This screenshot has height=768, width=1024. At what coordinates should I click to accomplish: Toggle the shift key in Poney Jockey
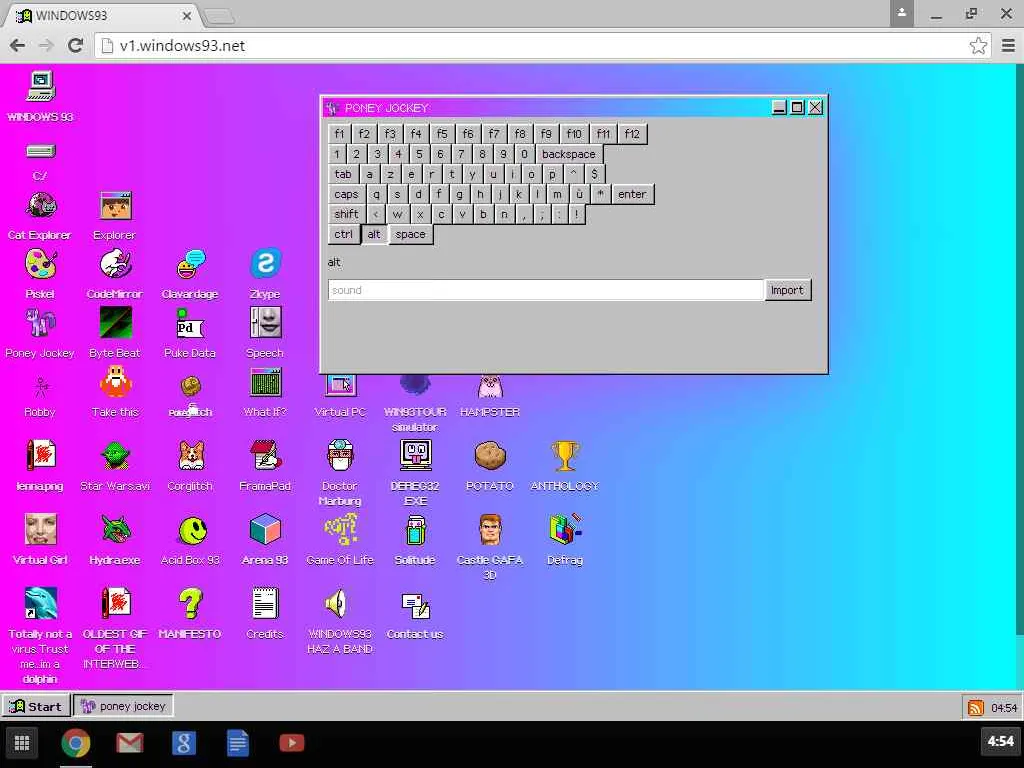[346, 214]
